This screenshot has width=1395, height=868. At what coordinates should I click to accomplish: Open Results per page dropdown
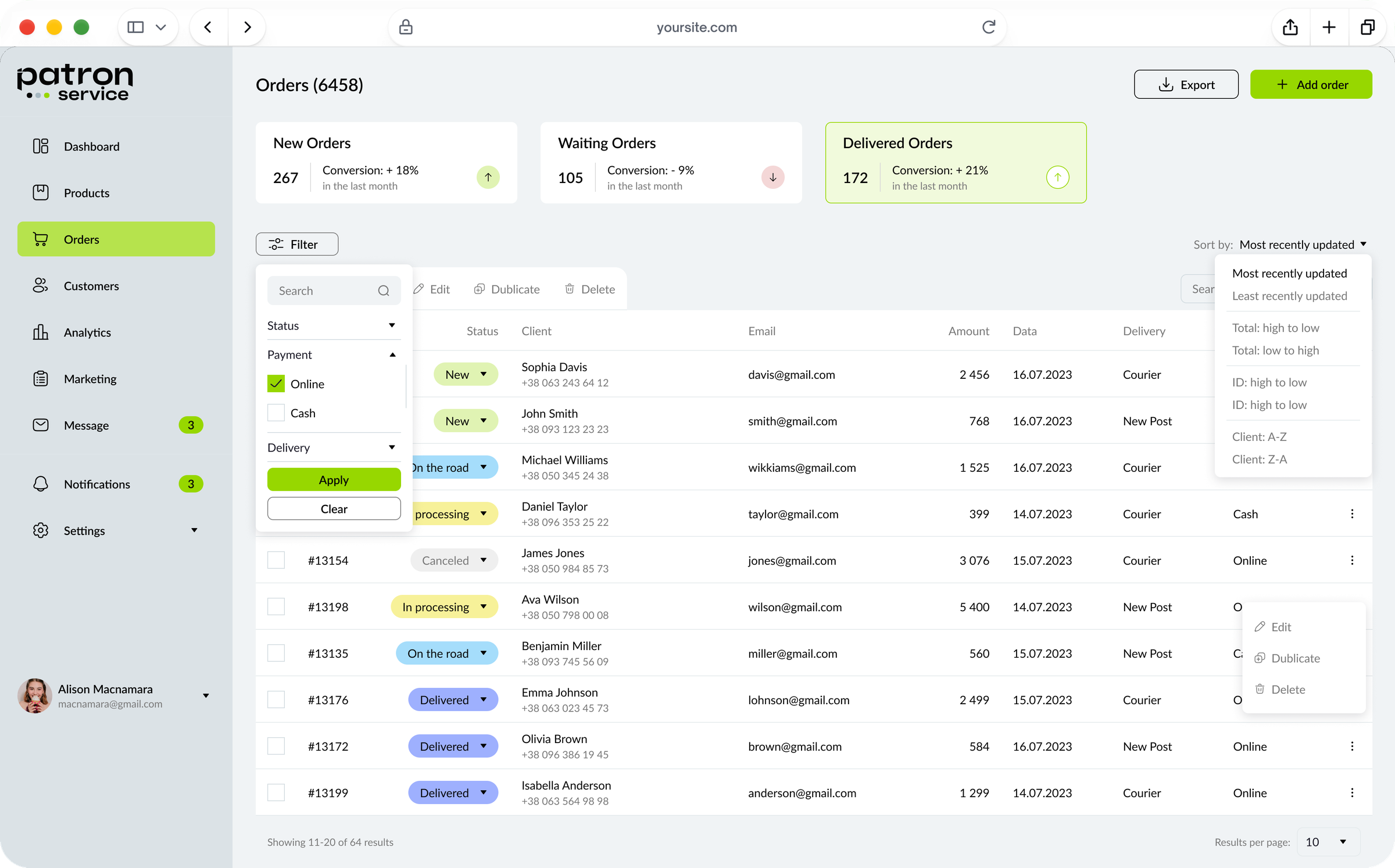tap(1328, 842)
